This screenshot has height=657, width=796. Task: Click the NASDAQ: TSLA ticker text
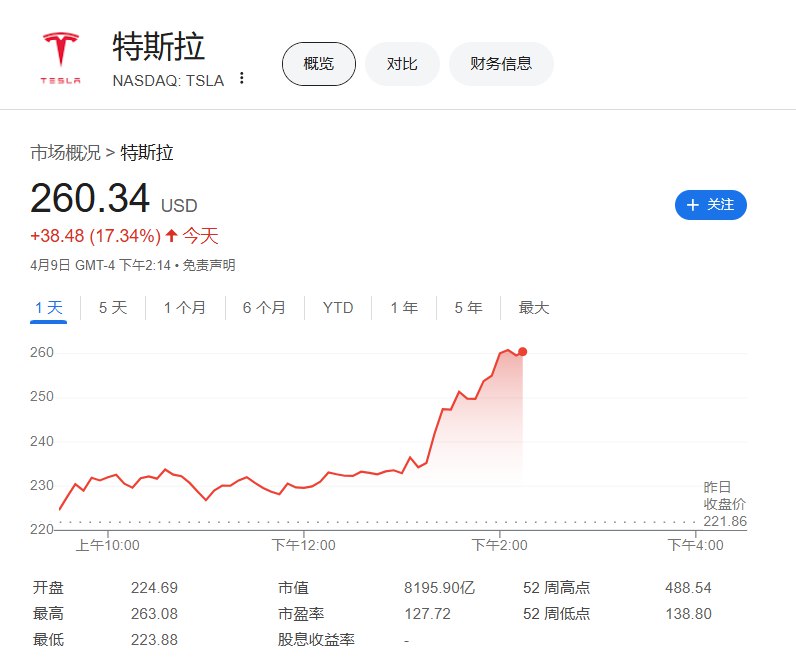coord(168,81)
